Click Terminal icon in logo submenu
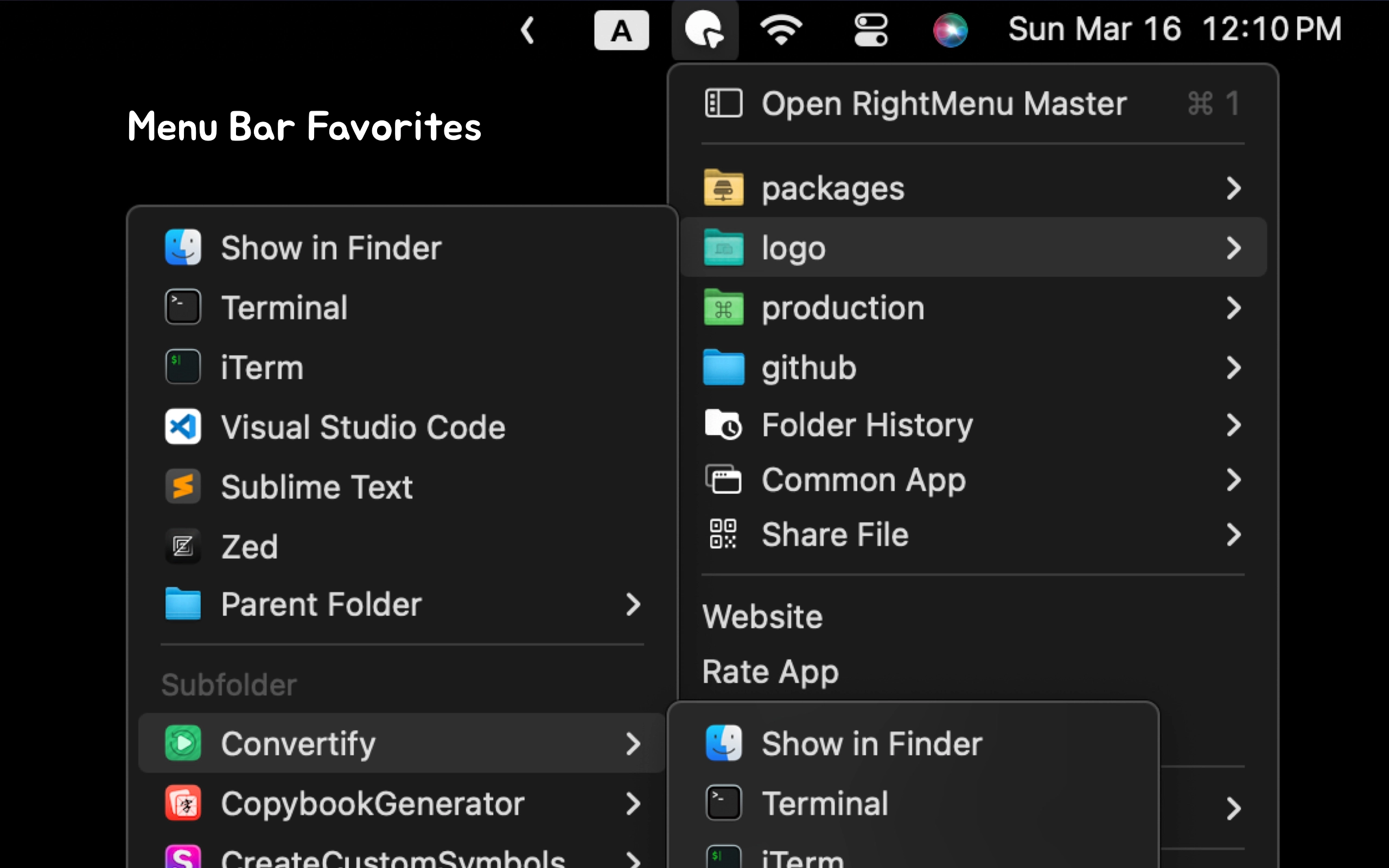The width and height of the screenshot is (1389, 868). pyautogui.click(x=183, y=307)
